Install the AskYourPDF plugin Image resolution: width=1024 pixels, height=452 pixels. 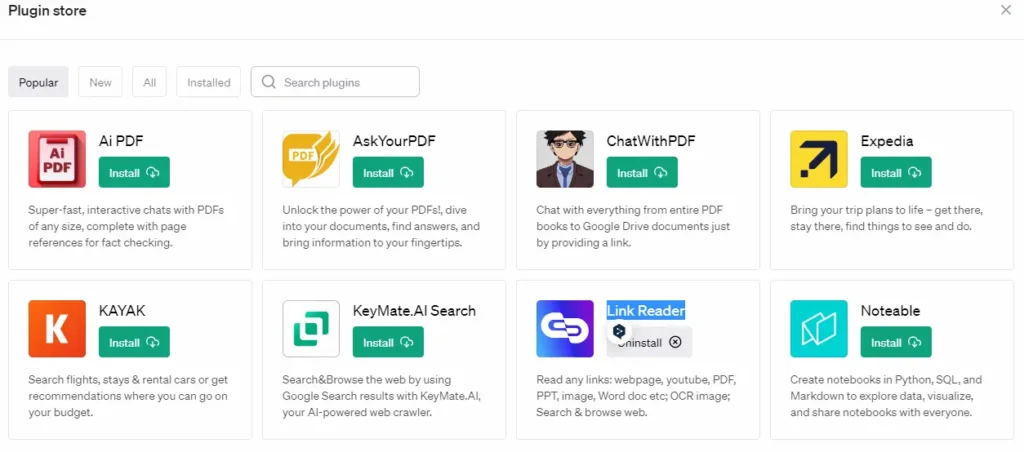[x=388, y=172]
